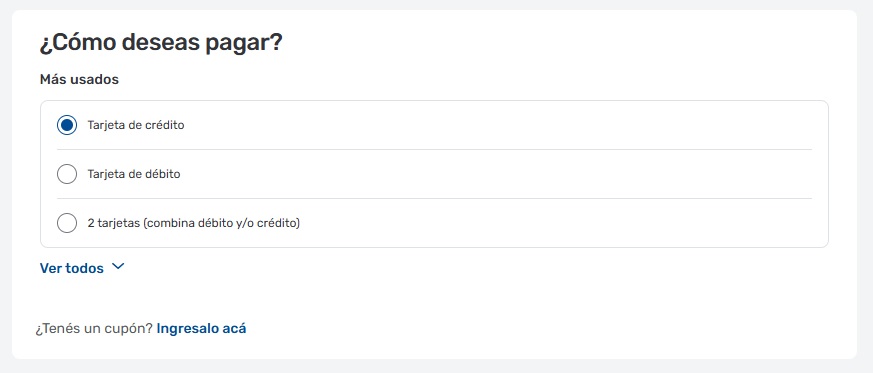
Task: Click the filled blue dot in the credit radio
Action: pos(67,125)
